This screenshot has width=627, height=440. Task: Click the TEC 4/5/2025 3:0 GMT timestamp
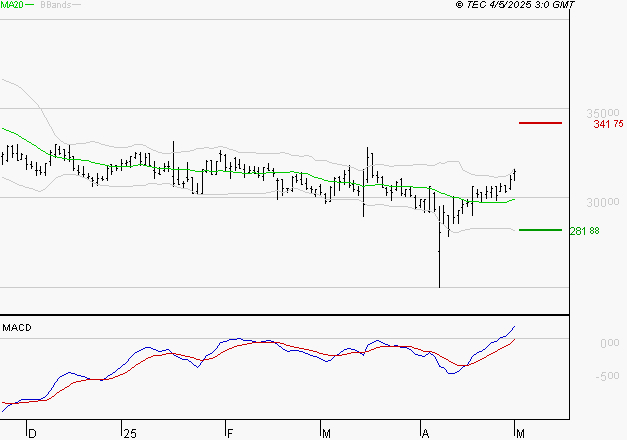click(515, 5)
